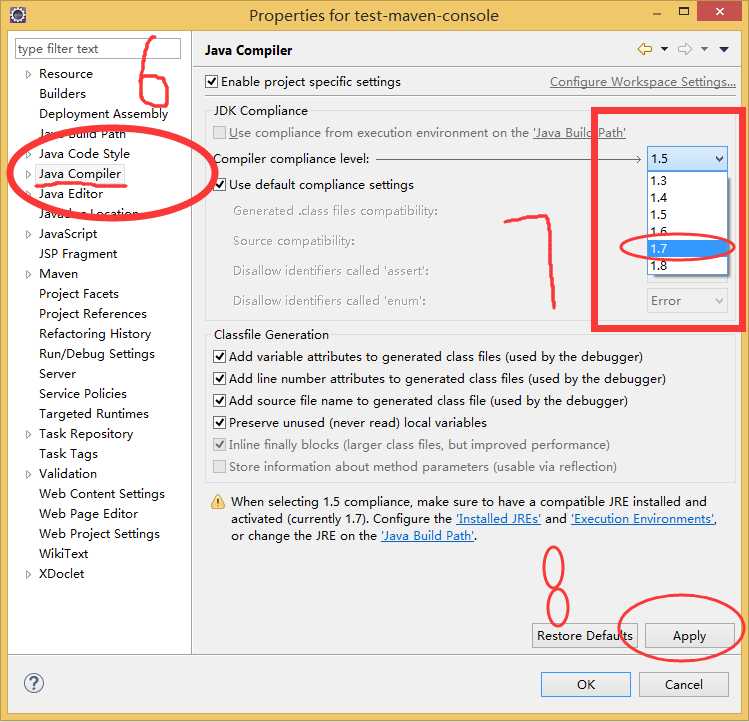The height and width of the screenshot is (722, 749).
Task: Expand the Maven tree node
Action: pyautogui.click(x=28, y=274)
